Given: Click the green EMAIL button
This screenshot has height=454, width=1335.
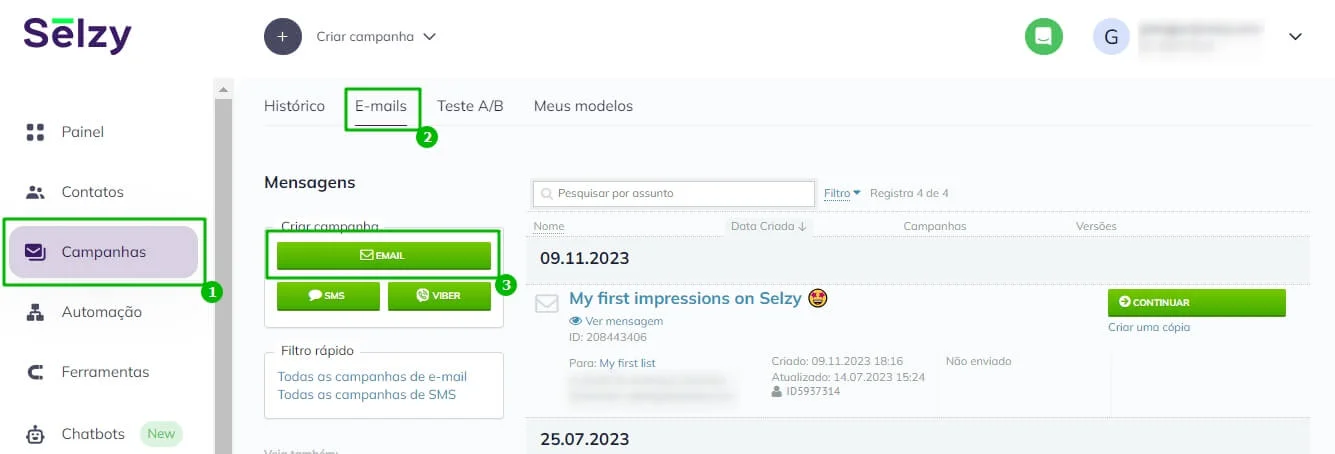Looking at the screenshot, I should click(x=384, y=255).
